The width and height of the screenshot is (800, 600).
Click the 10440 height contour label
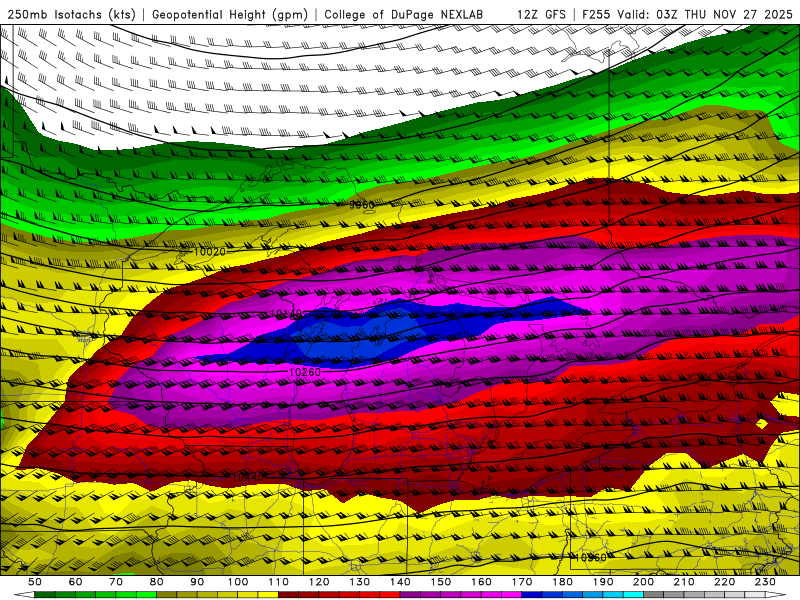(x=248, y=477)
